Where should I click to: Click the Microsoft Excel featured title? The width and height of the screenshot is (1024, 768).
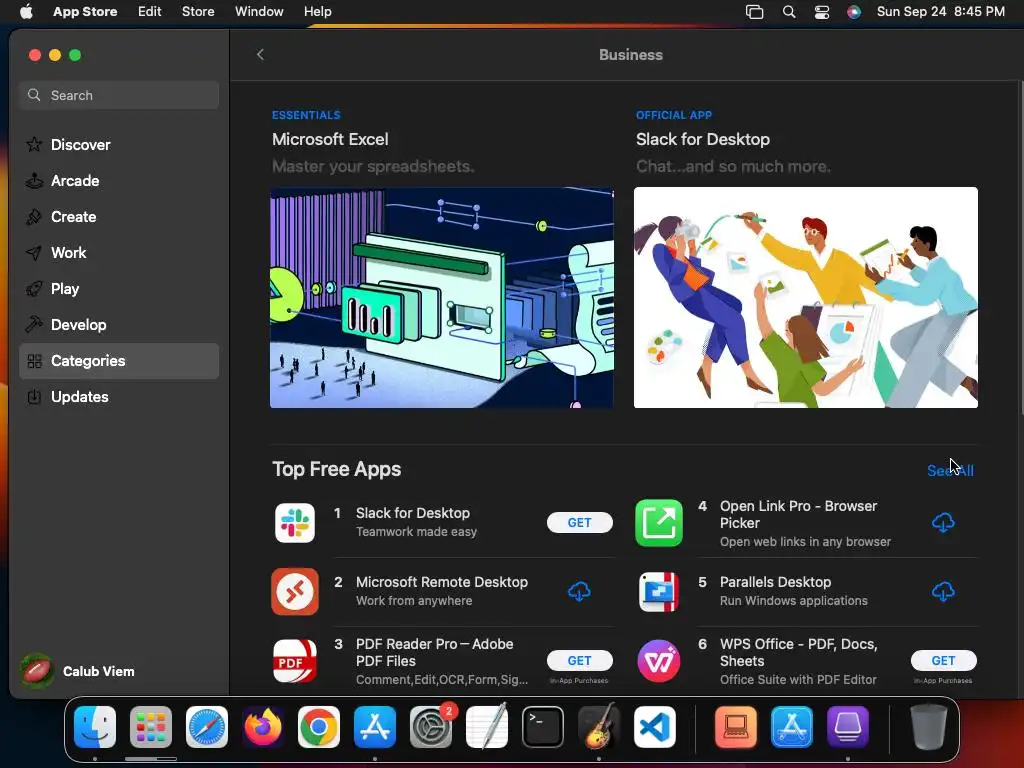(330, 139)
